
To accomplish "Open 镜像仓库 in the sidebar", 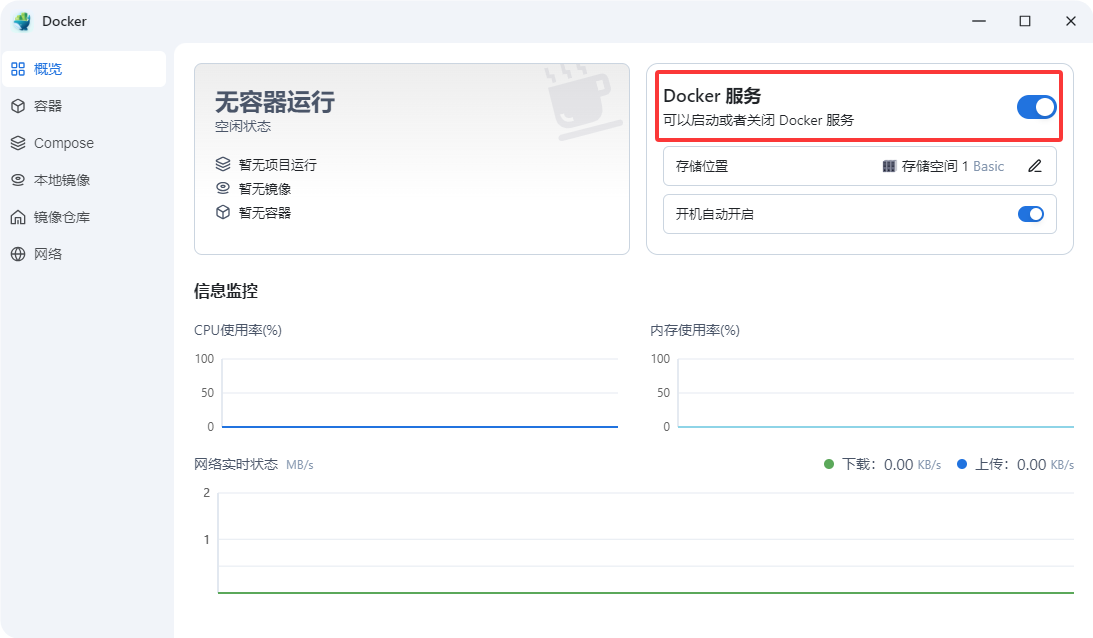I will [x=62, y=217].
